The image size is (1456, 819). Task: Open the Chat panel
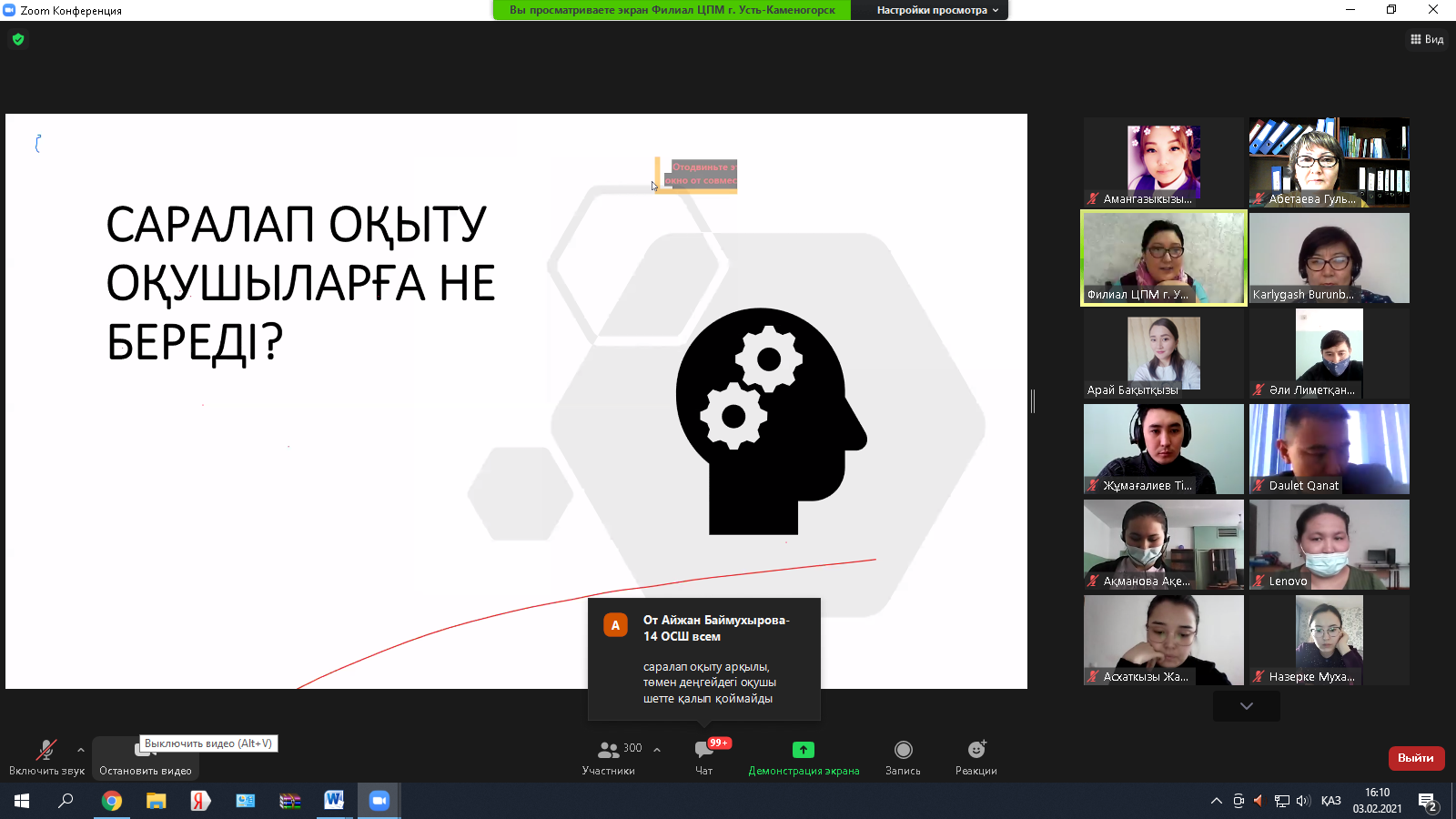[703, 750]
